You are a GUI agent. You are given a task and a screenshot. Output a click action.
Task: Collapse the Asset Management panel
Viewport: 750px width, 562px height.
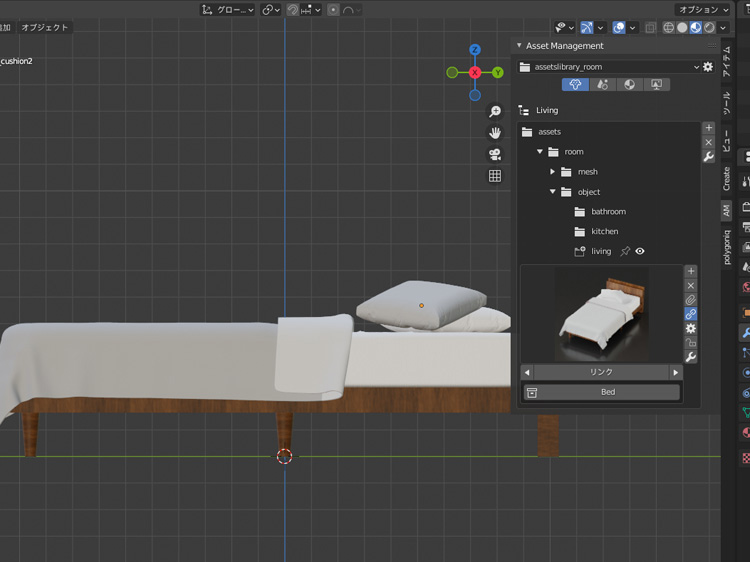[519, 46]
